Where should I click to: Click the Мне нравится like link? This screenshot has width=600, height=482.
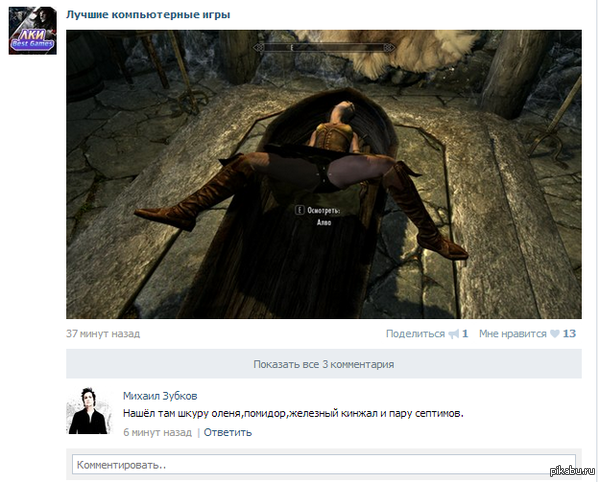[x=513, y=334]
